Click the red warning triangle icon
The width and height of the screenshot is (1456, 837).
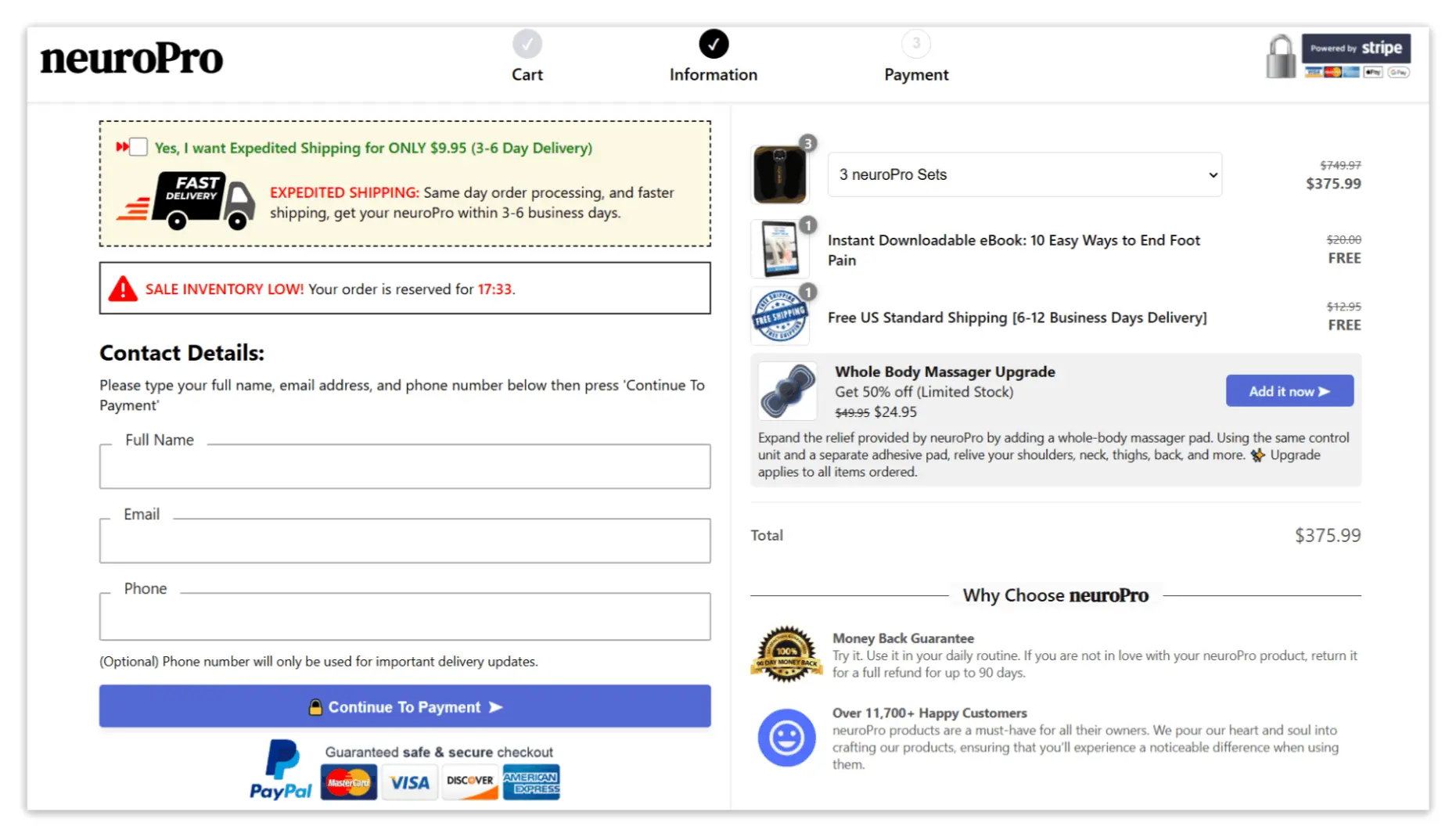coord(123,289)
